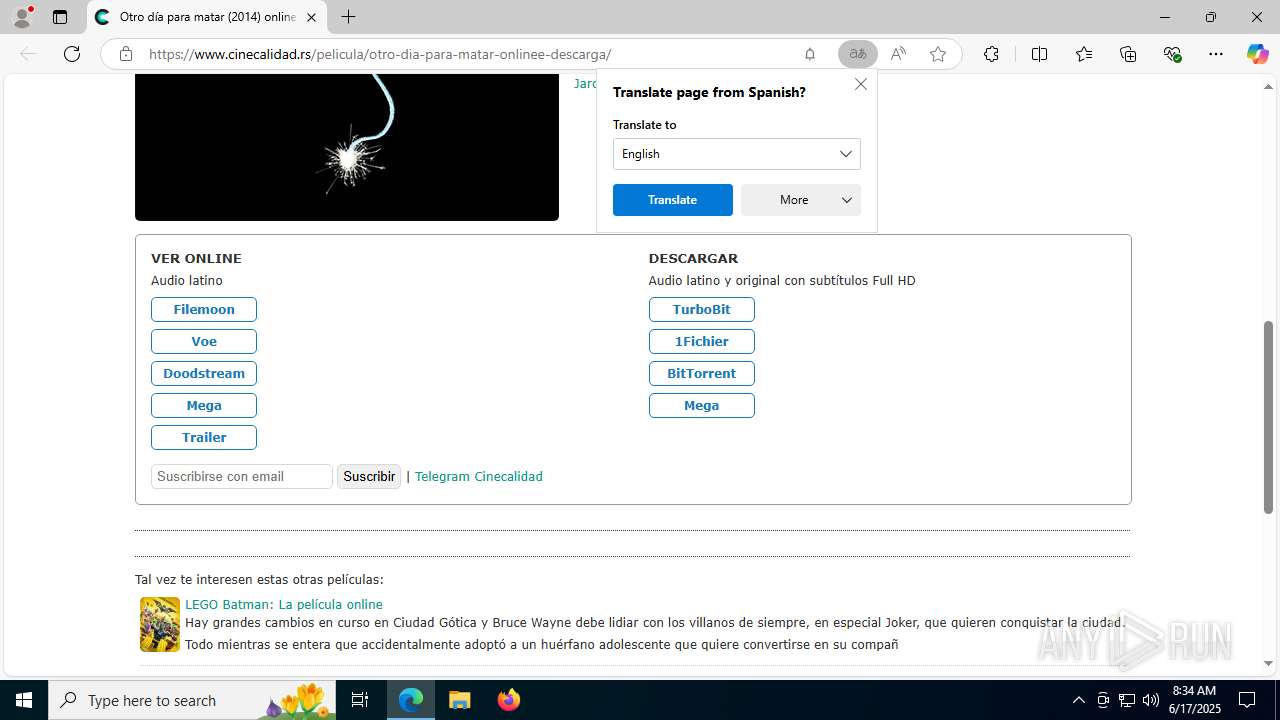This screenshot has width=1280, height=720.
Task: Click the video player with sparkler
Action: point(347,147)
